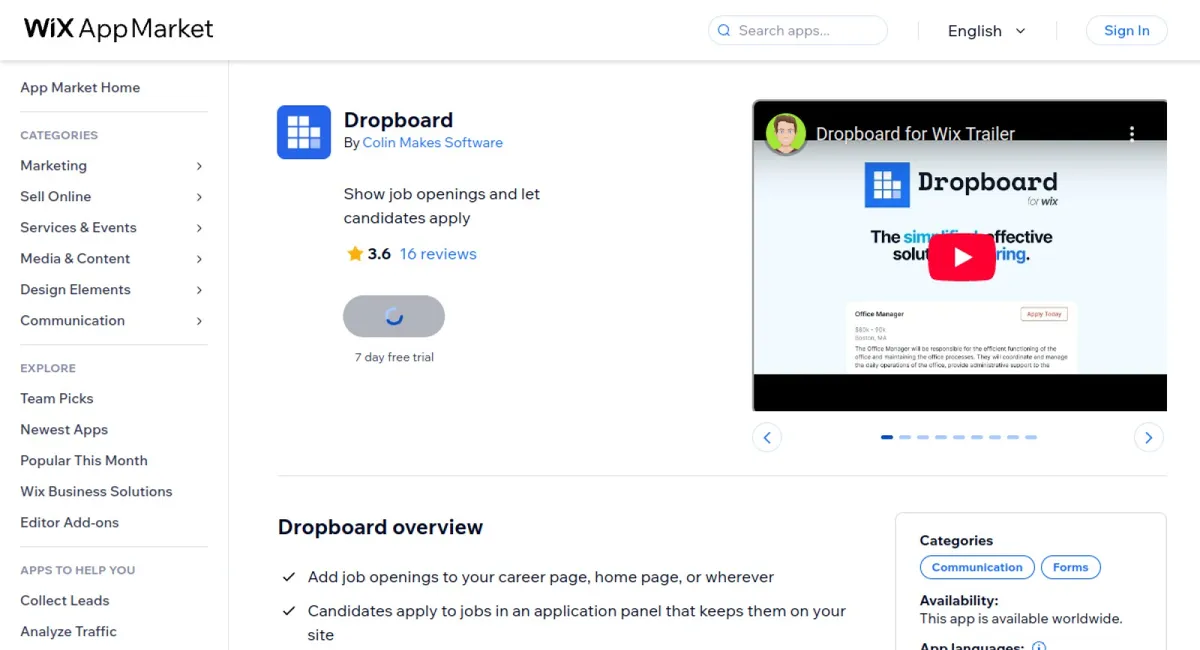Click the search magnifier icon
The image size is (1200, 650).
724,31
